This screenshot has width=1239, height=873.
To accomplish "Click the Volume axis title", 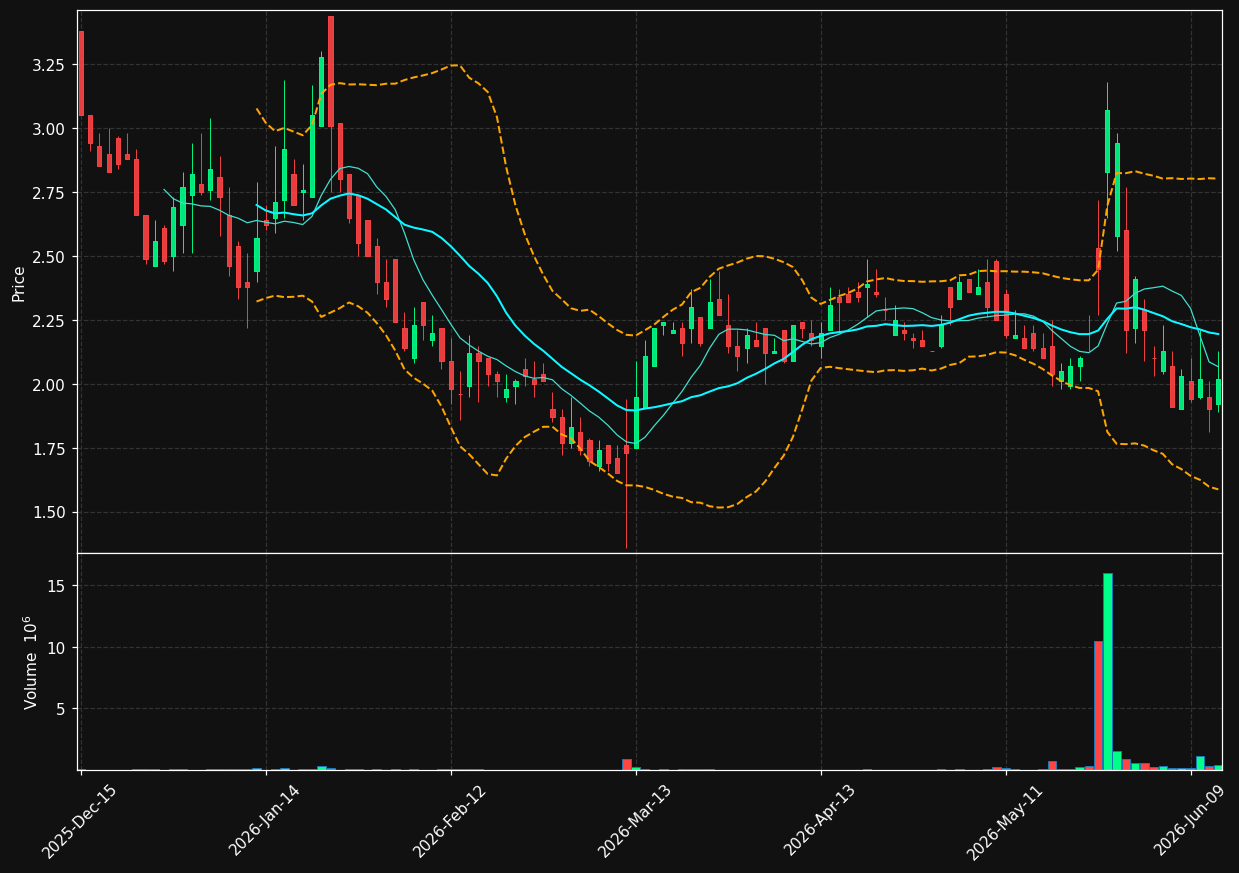I will point(30,662).
